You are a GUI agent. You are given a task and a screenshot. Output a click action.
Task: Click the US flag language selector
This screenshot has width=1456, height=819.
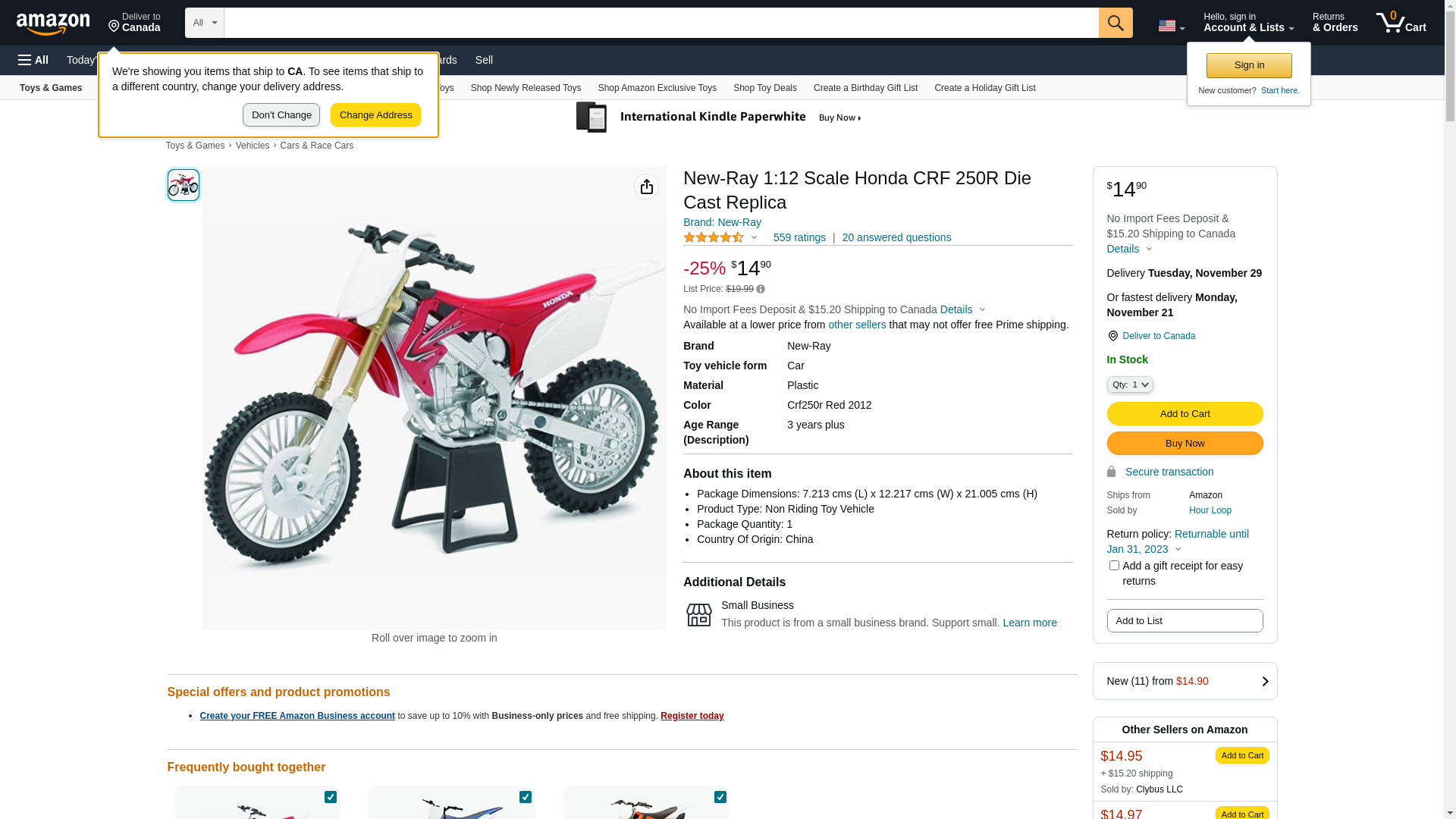pos(1170,26)
